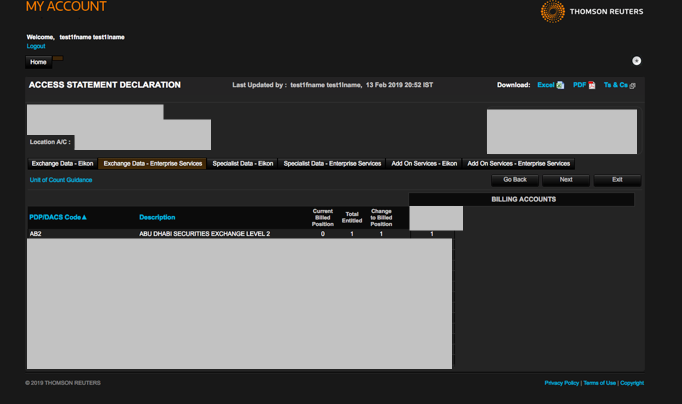Switch to Specialist Data - Eikon tab
This screenshot has width=682, height=404.
243,164
